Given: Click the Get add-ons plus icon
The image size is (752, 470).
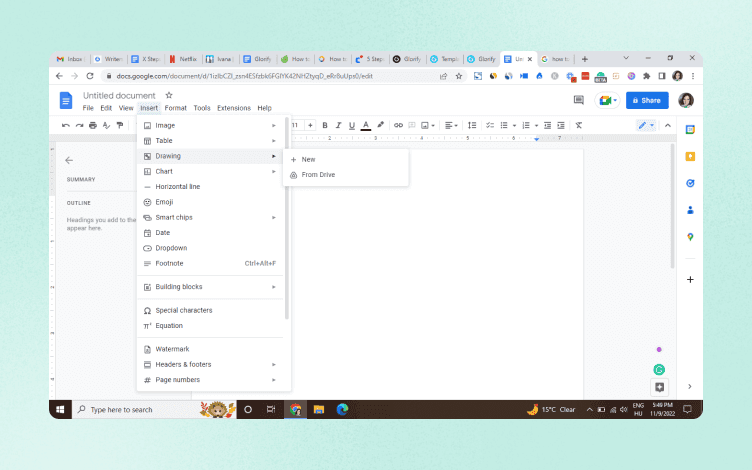Looking at the screenshot, I should [690, 280].
